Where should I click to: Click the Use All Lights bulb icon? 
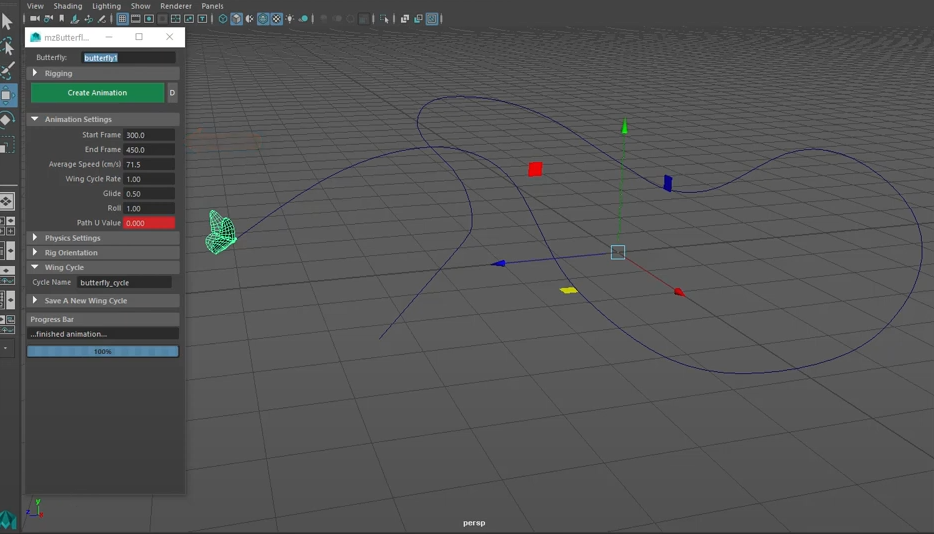pyautogui.click(x=289, y=18)
